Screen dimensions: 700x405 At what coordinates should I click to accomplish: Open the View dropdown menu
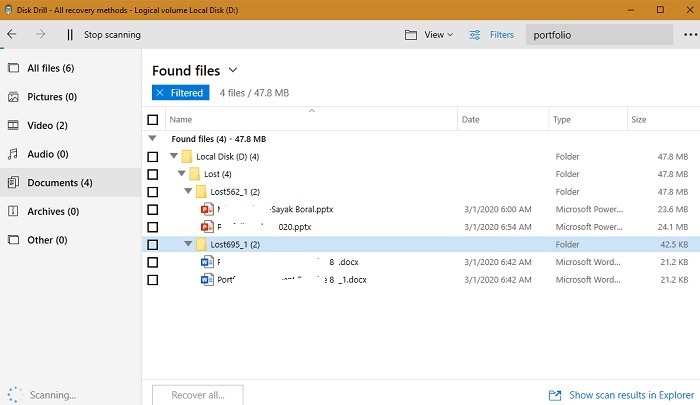438,35
